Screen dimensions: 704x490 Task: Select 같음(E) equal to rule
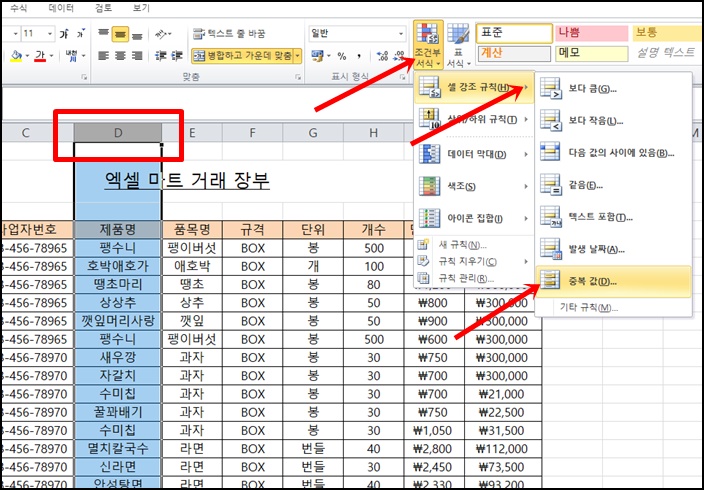[x=613, y=185]
